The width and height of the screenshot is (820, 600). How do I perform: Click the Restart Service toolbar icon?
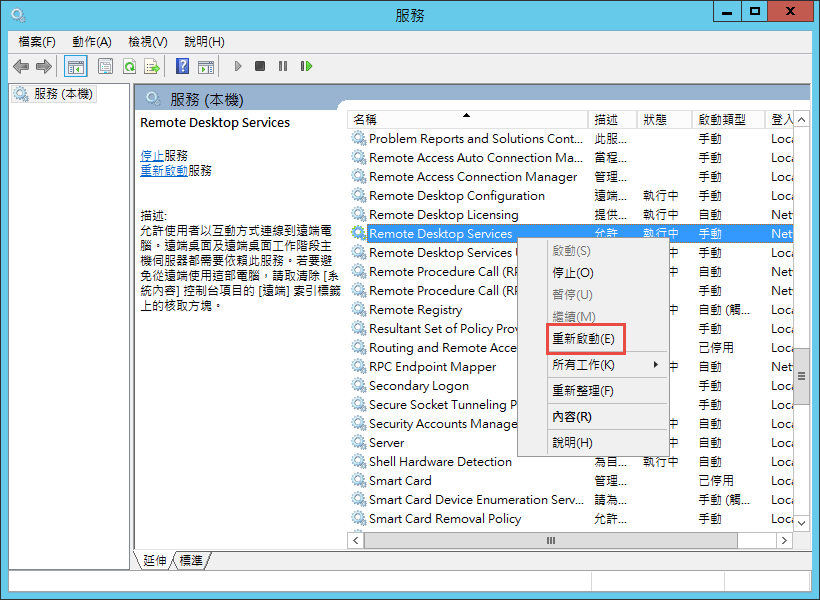(x=306, y=66)
